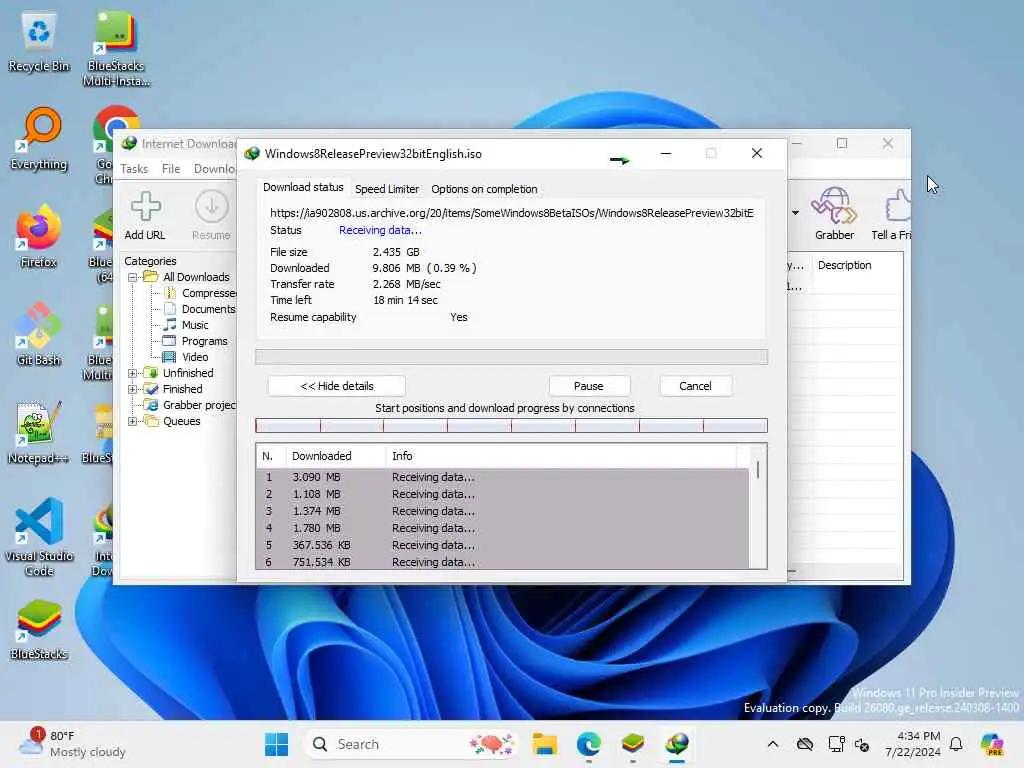Select the BlueStacks desktop icon at bottom
Image resolution: width=1024 pixels, height=768 pixels.
pyautogui.click(x=39, y=630)
